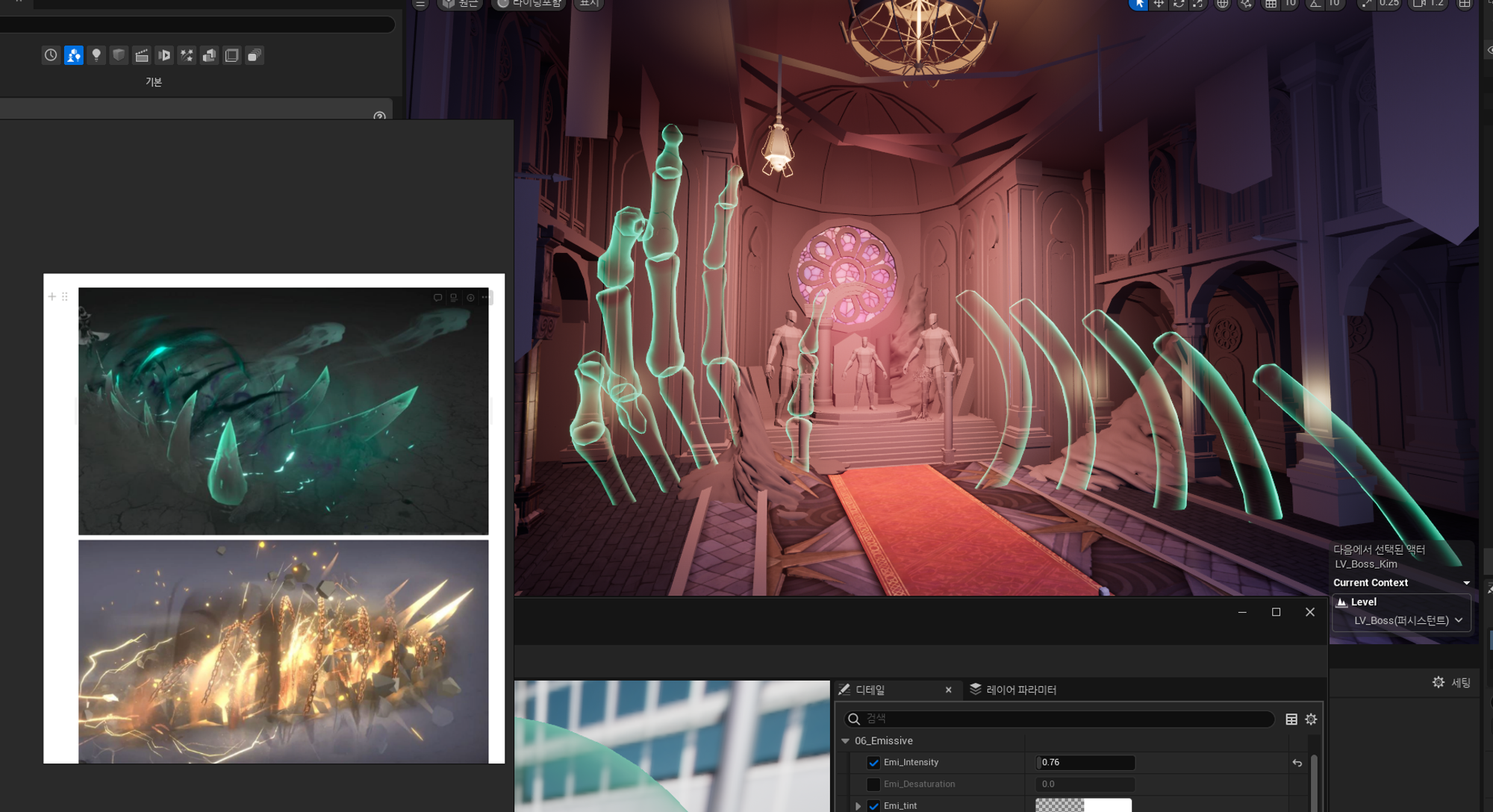Viewport: 1493px width, 812px height.
Task: Open the perspective view mode dropdown
Action: pos(460,4)
